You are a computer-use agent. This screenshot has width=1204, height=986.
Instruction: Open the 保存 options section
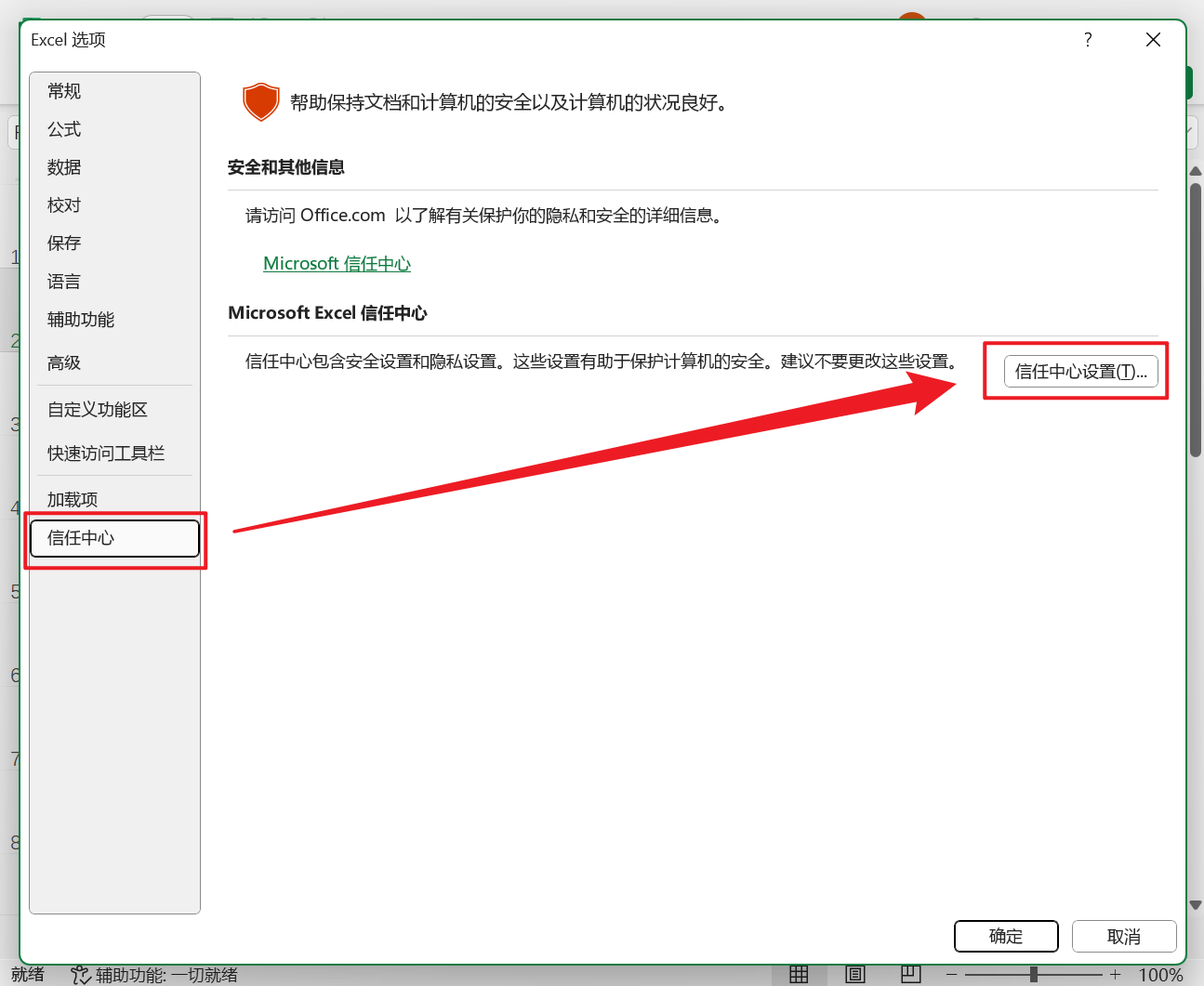click(63, 243)
